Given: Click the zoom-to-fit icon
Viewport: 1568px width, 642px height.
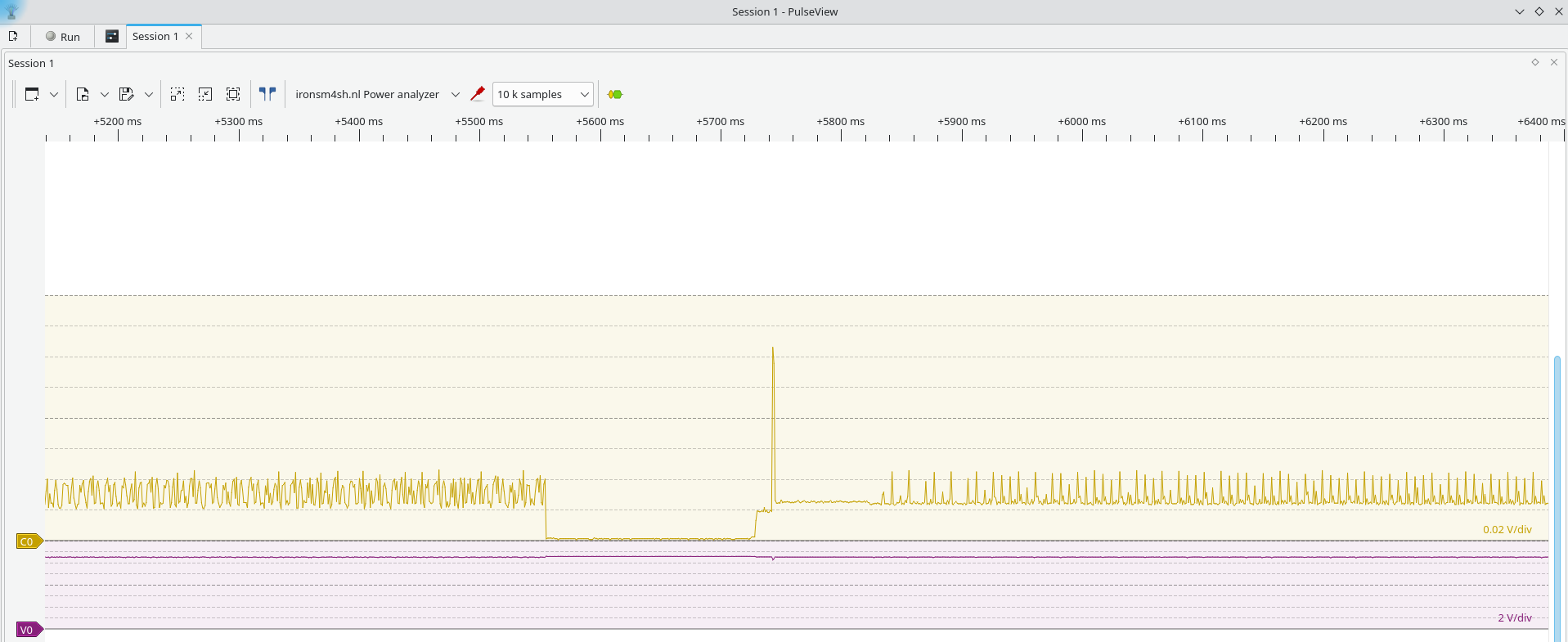Looking at the screenshot, I should click(233, 94).
